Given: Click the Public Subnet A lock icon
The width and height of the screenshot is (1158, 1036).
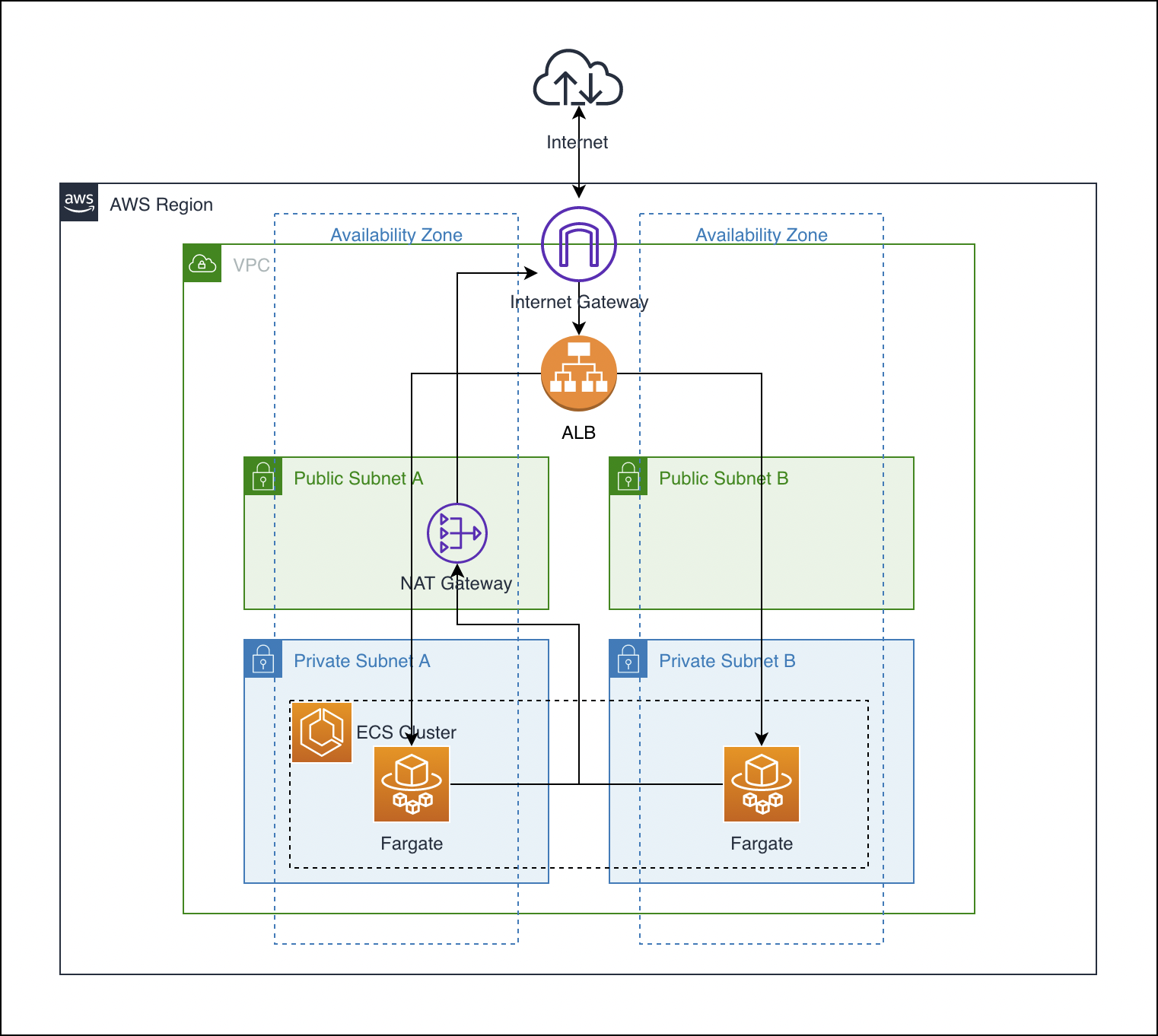Looking at the screenshot, I should tap(263, 477).
